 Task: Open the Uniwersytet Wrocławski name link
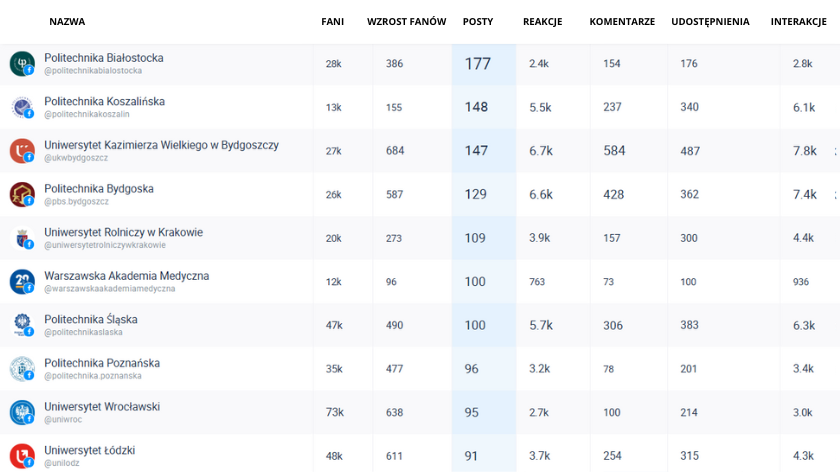click(102, 407)
